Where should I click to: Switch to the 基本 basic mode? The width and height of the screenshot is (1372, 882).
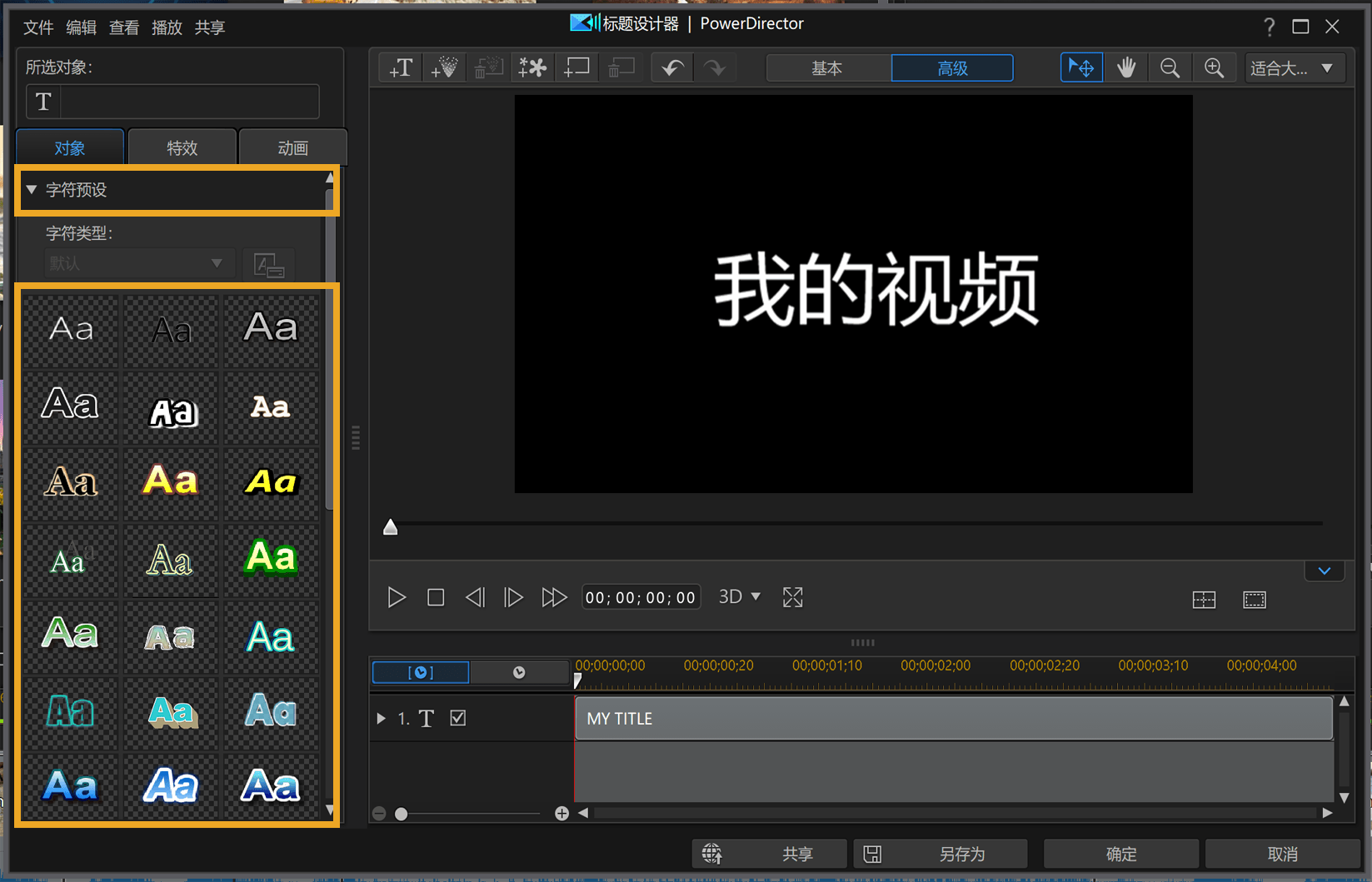click(827, 68)
